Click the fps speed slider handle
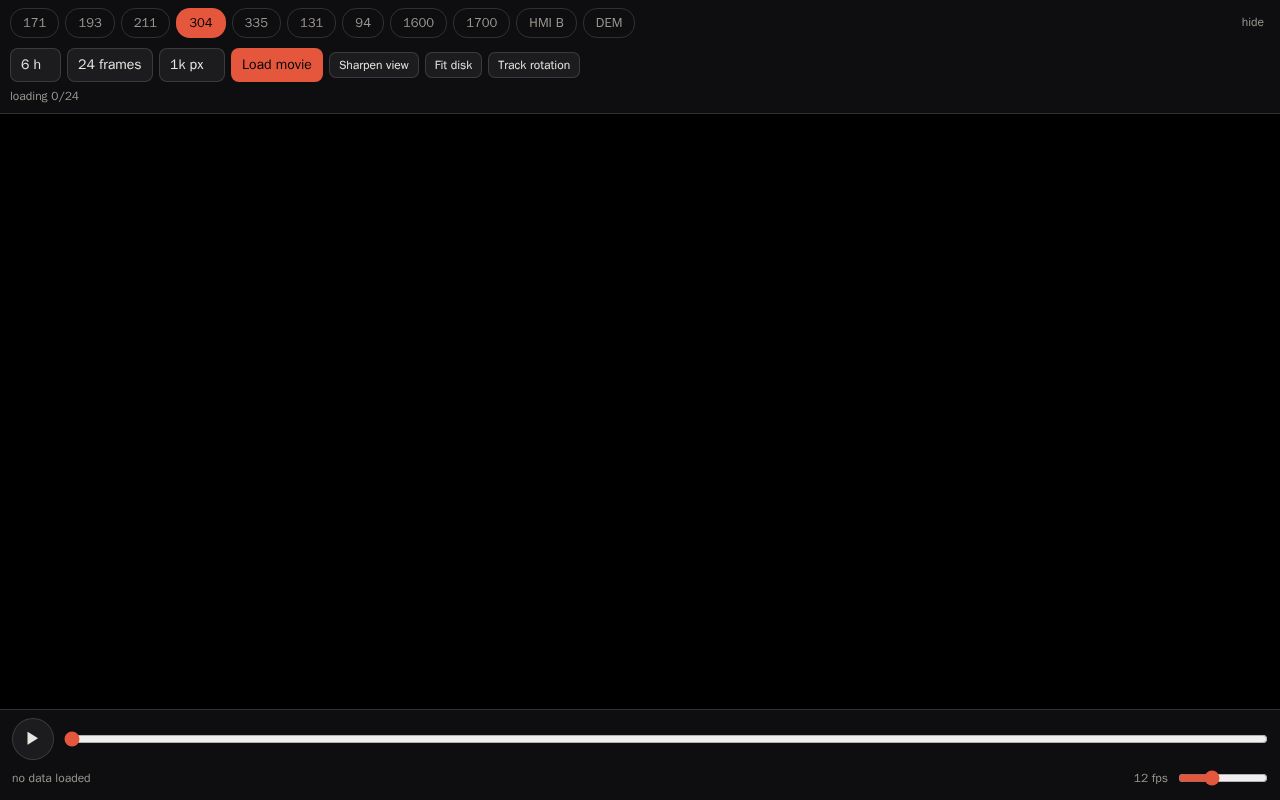1280x800 pixels. pyautogui.click(x=1212, y=778)
